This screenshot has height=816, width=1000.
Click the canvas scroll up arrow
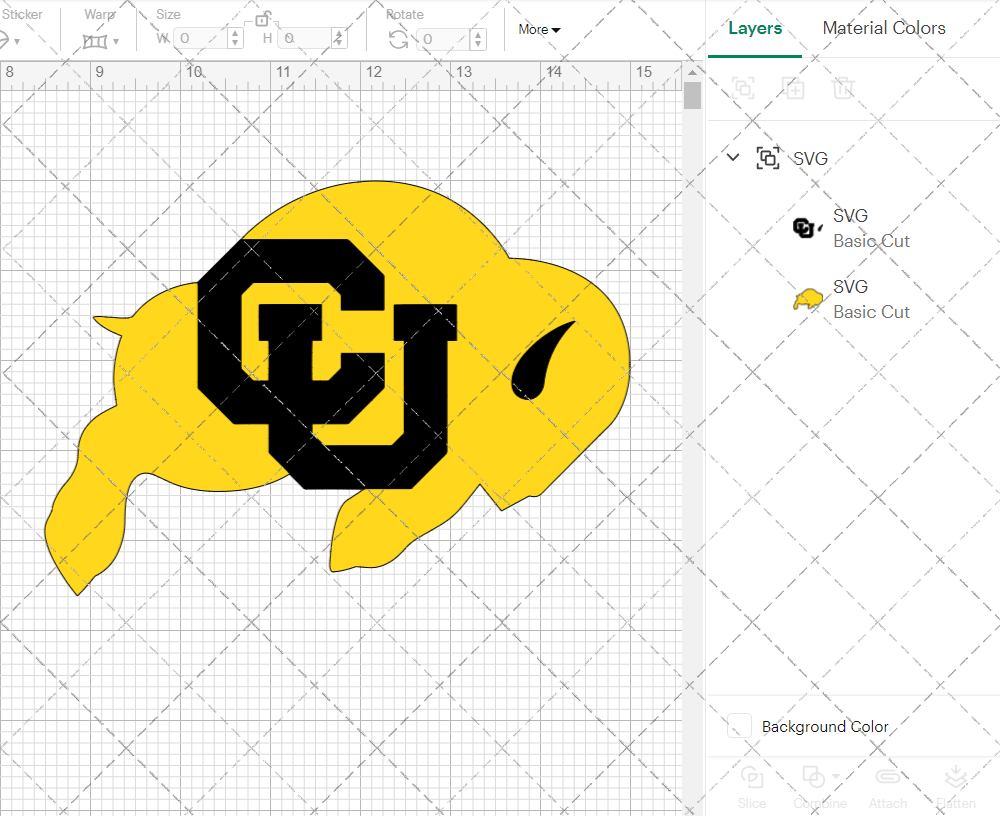pyautogui.click(x=692, y=71)
